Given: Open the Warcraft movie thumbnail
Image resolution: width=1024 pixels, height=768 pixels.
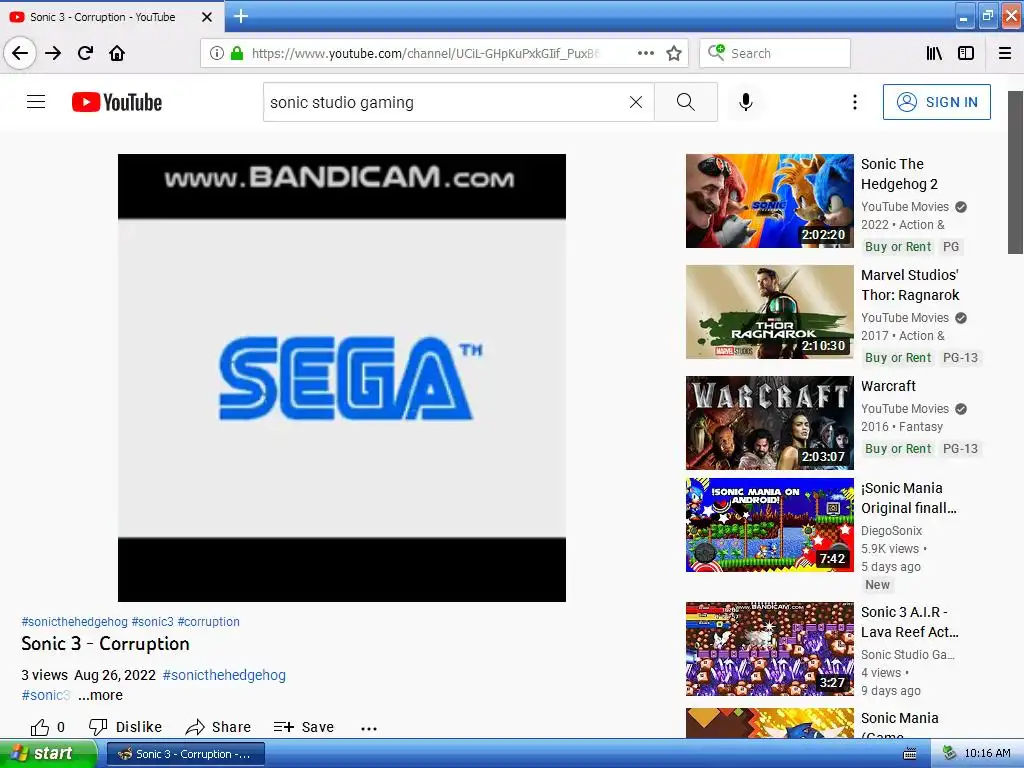Looking at the screenshot, I should [x=769, y=423].
